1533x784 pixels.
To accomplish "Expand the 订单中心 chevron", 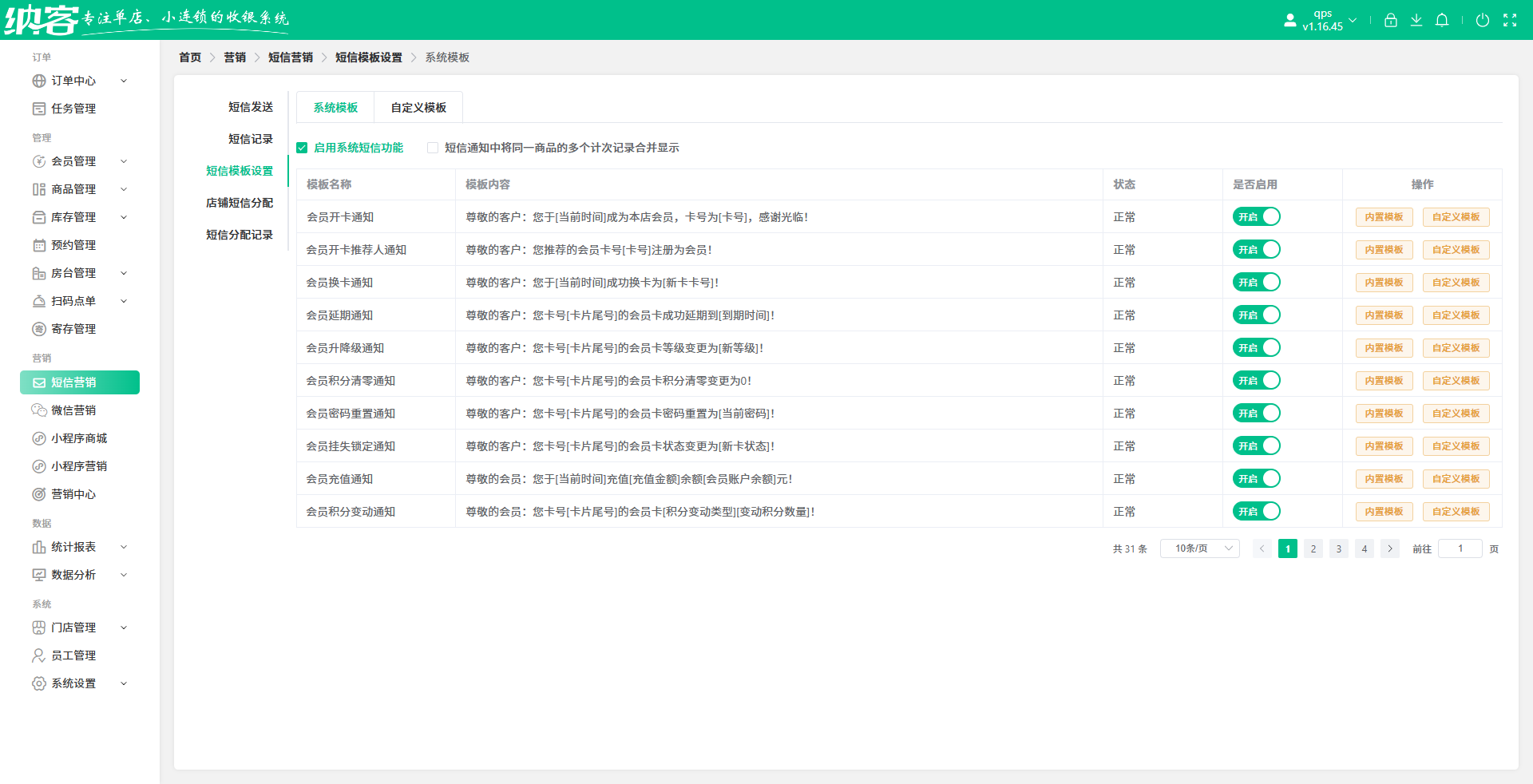I will click(124, 81).
